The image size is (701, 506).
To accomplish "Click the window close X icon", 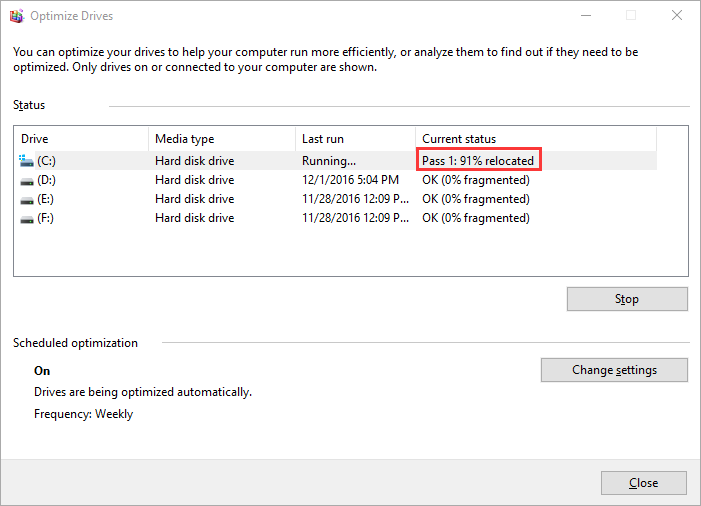I will point(677,15).
